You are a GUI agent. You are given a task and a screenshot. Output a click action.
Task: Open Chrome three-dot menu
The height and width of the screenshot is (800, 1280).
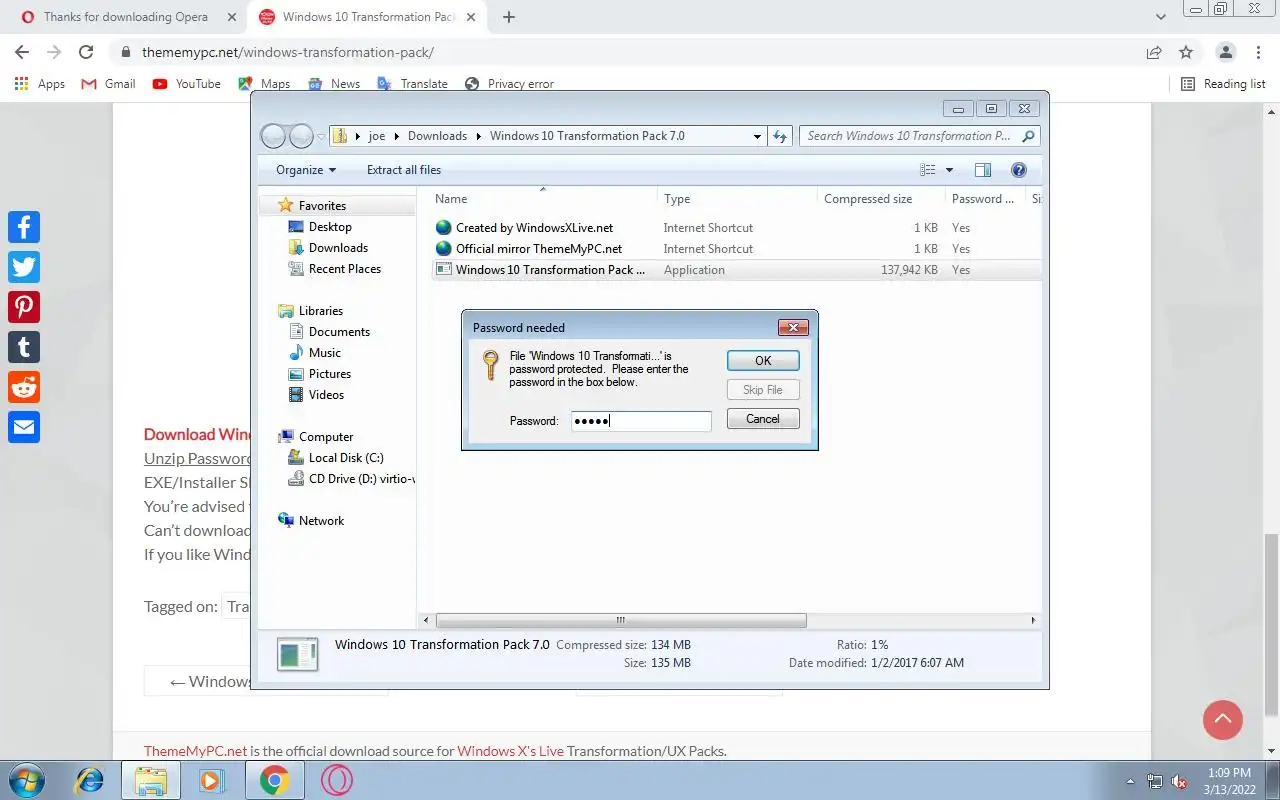1258,52
